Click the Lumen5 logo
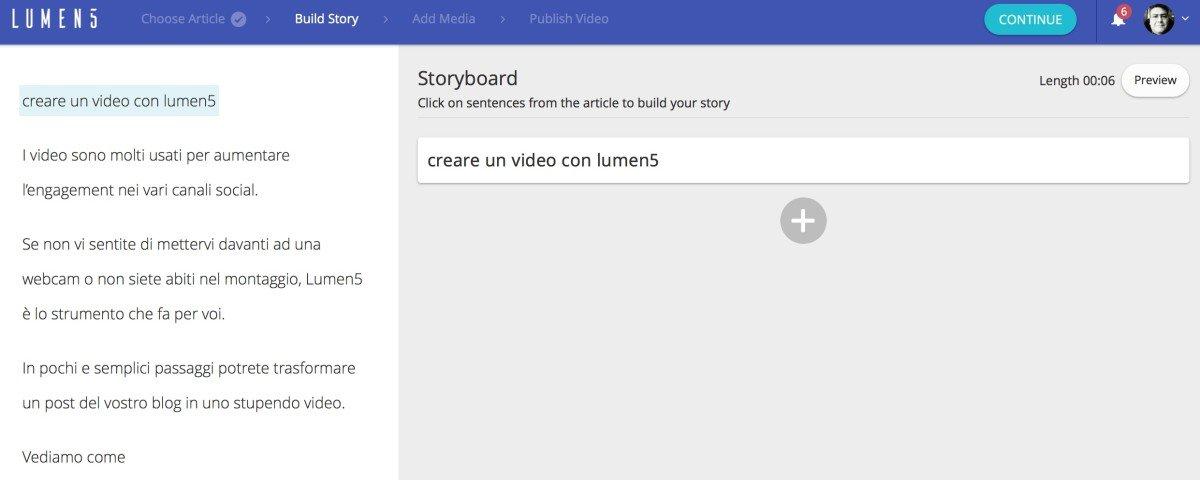The width and height of the screenshot is (1200, 480). pyautogui.click(x=54, y=19)
